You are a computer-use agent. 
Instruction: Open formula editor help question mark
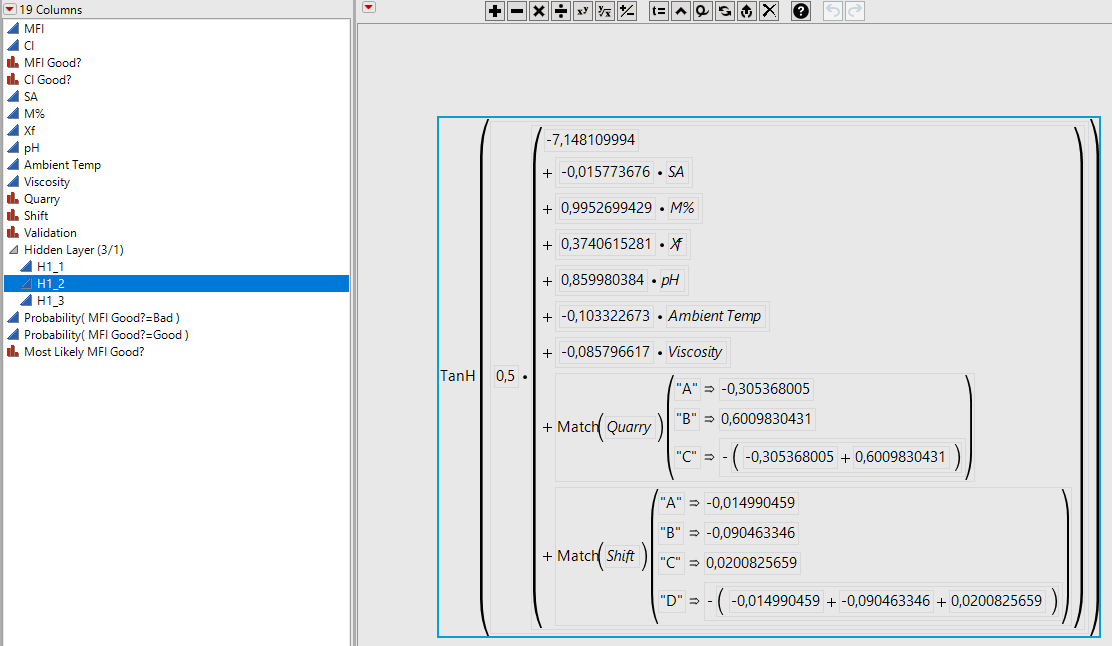click(x=800, y=11)
